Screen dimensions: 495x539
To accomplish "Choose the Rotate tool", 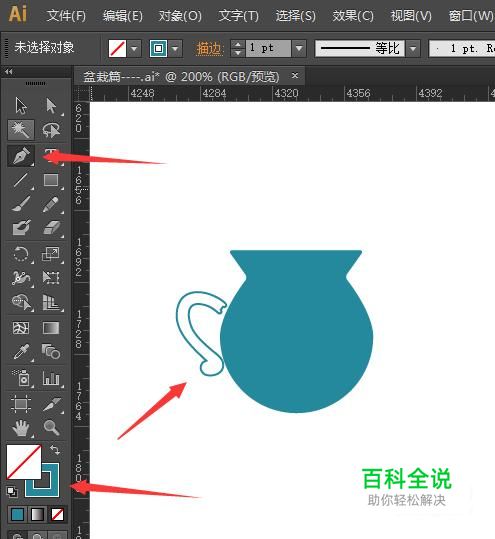I will [21, 254].
